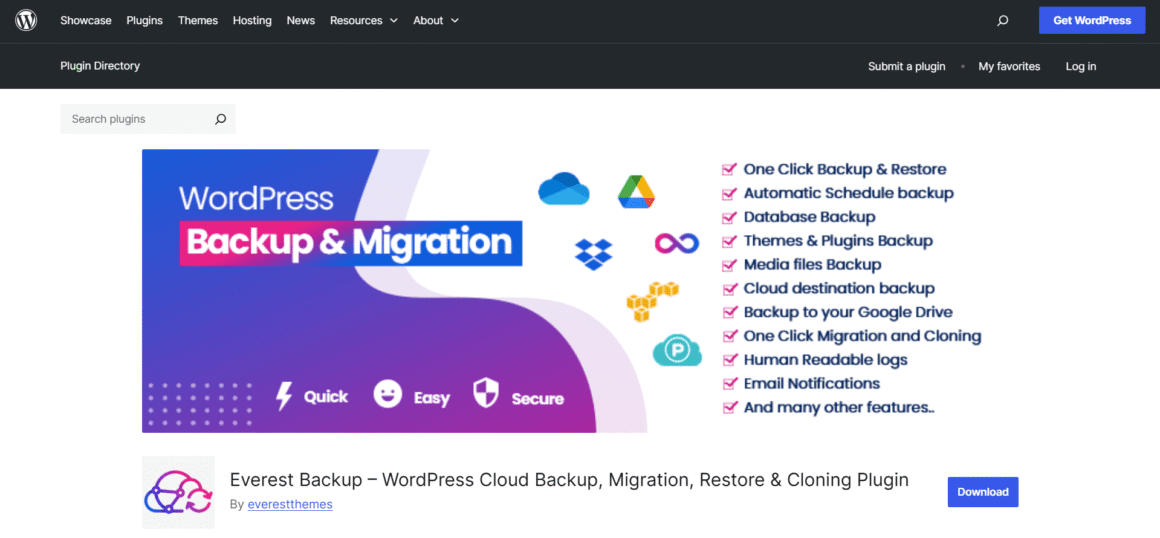1160x538 pixels.
Task: Click the checkmark beside Cloud destination backup
Action: point(729,288)
